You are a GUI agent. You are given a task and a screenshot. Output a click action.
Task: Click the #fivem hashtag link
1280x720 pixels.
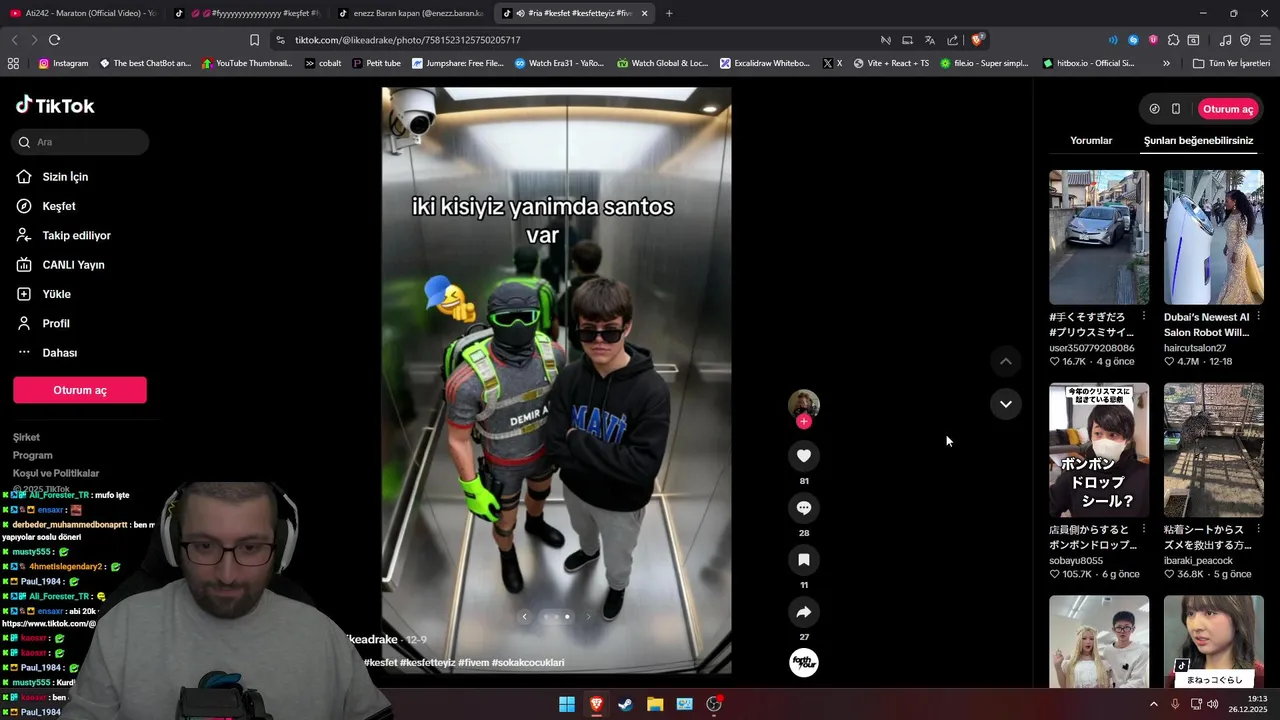473,662
